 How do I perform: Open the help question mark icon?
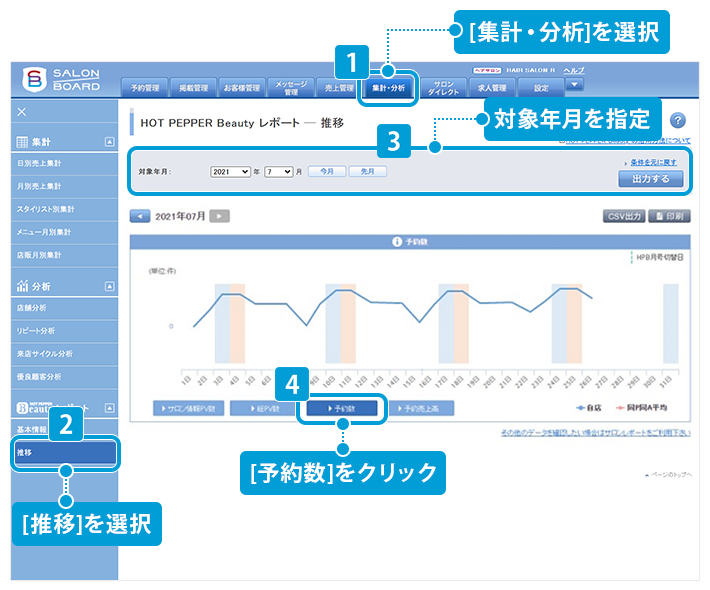pyautogui.click(x=677, y=120)
